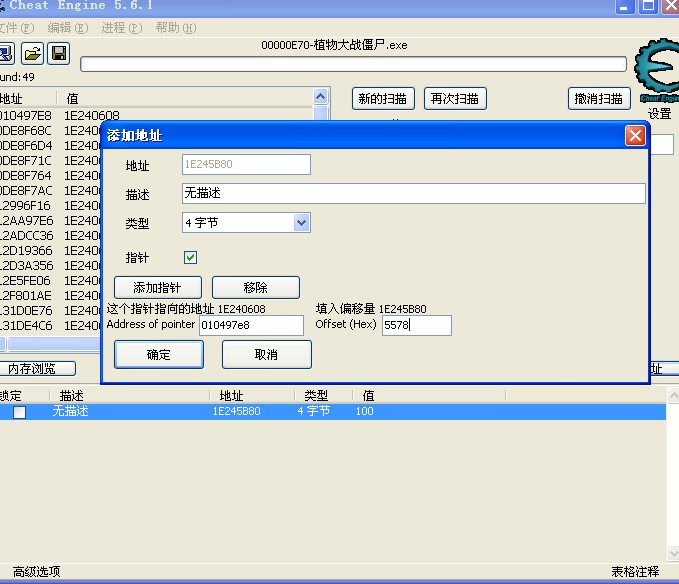Select result address 010497E8
Screen dimensions: 679x584
25,116
